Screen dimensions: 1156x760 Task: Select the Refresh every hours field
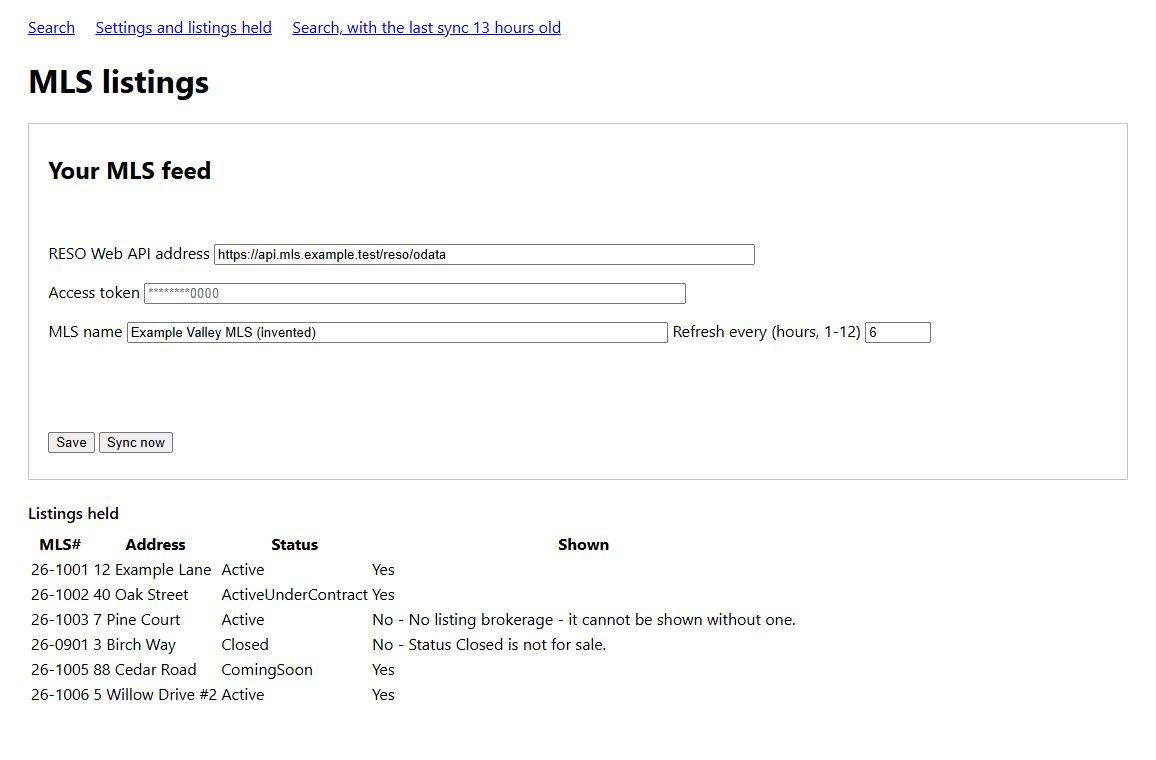tap(898, 332)
